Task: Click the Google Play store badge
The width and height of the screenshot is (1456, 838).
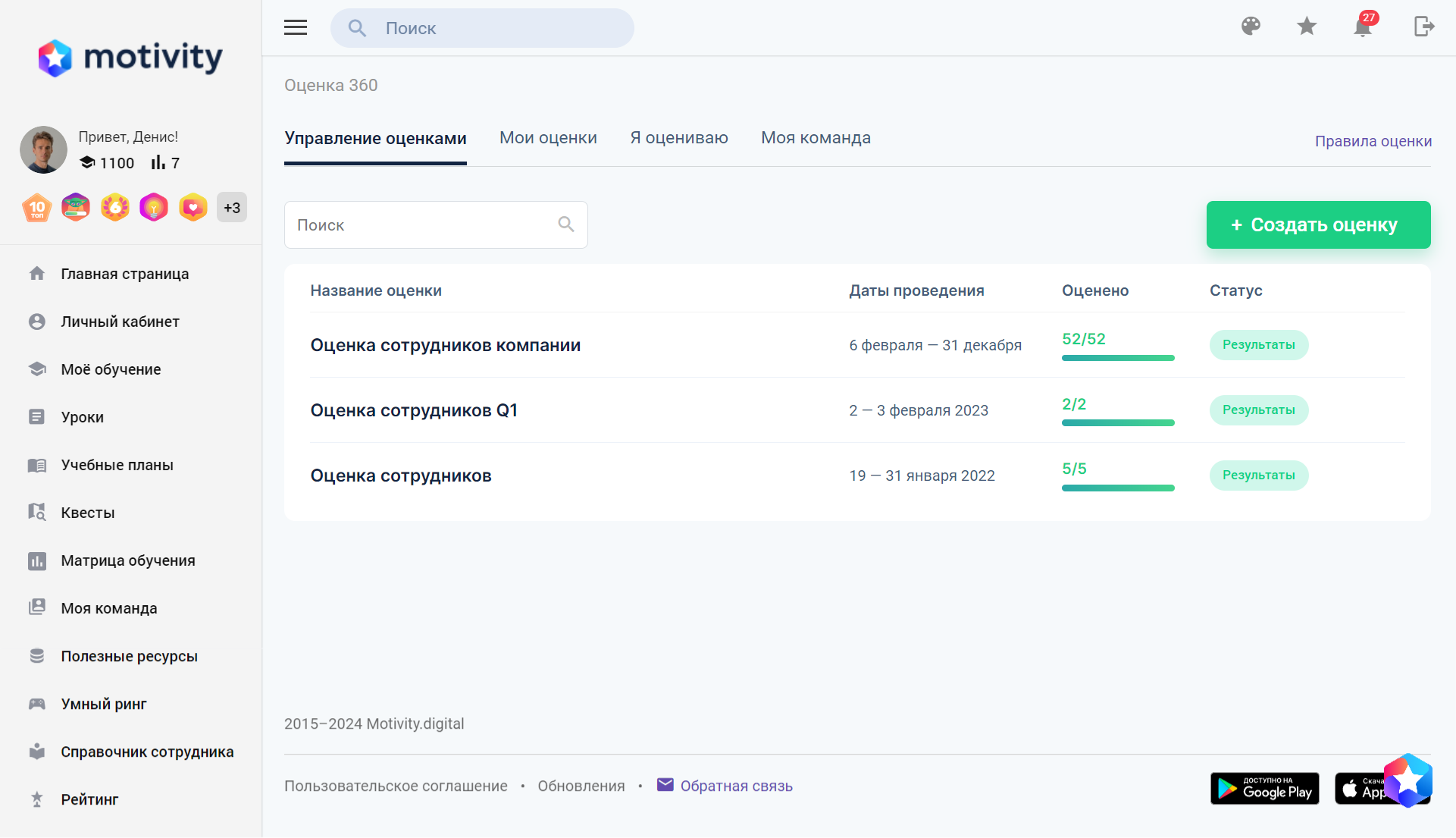Action: coord(1264,789)
